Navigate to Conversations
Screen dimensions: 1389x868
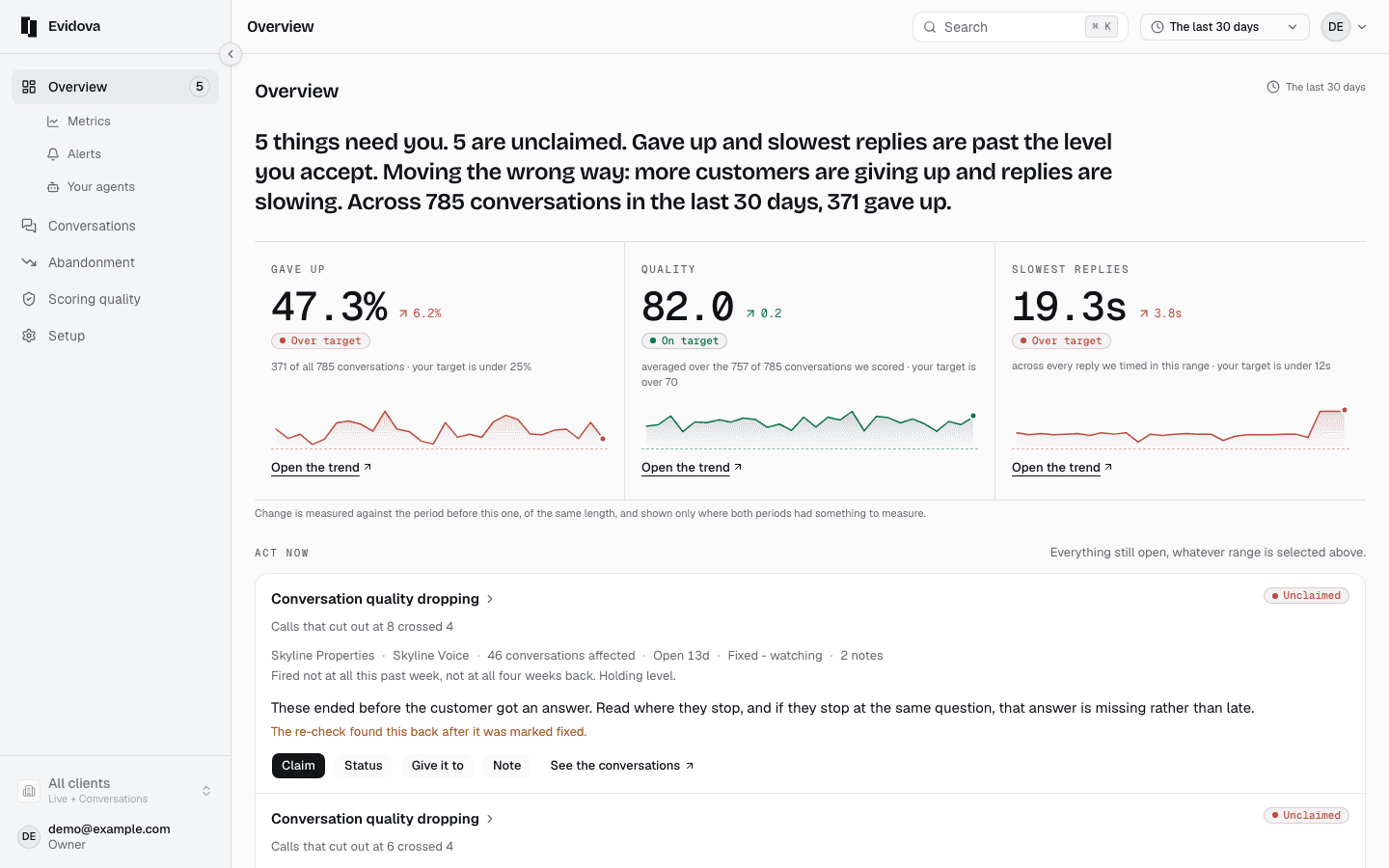[x=115, y=226]
